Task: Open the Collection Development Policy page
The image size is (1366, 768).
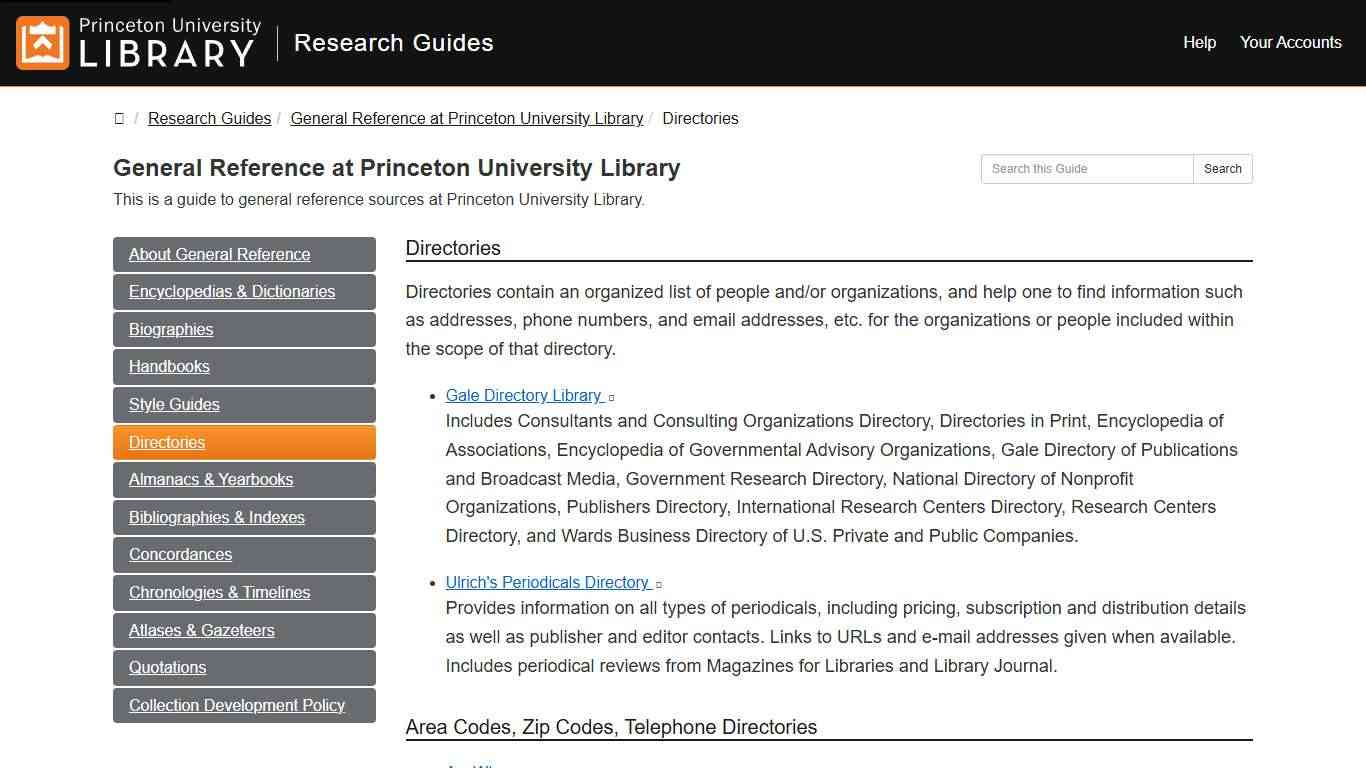Action: click(237, 705)
